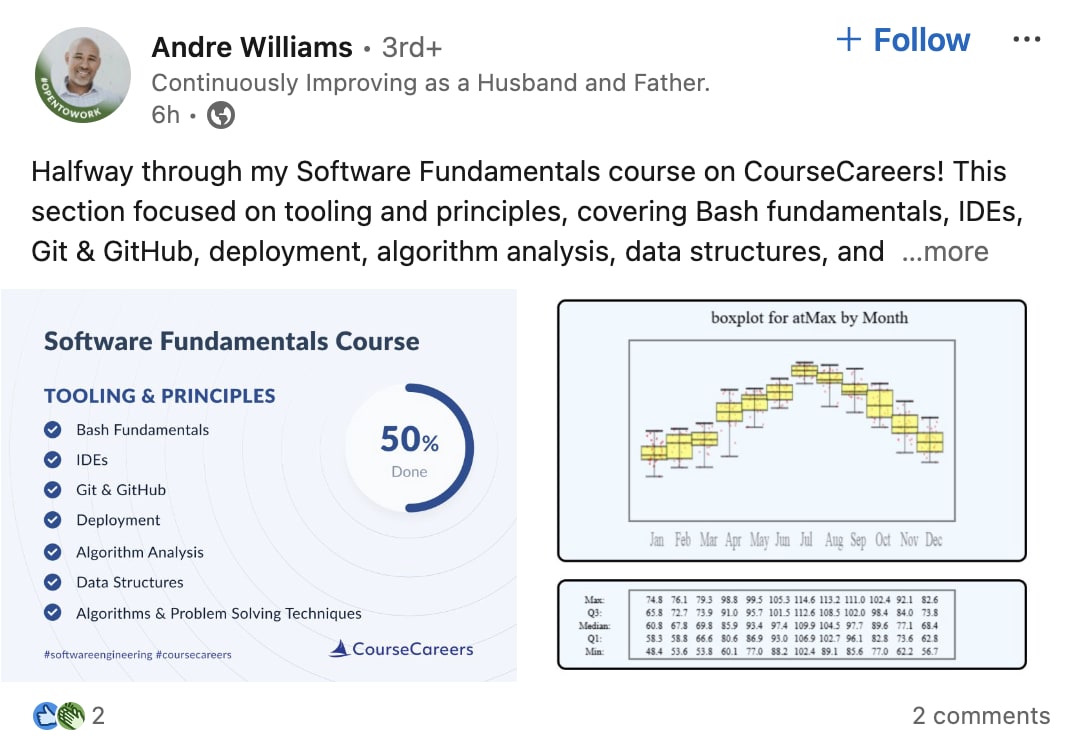Click the Data Structures checkmark icon
The width and height of the screenshot is (1082, 748).
pyautogui.click(x=52, y=582)
